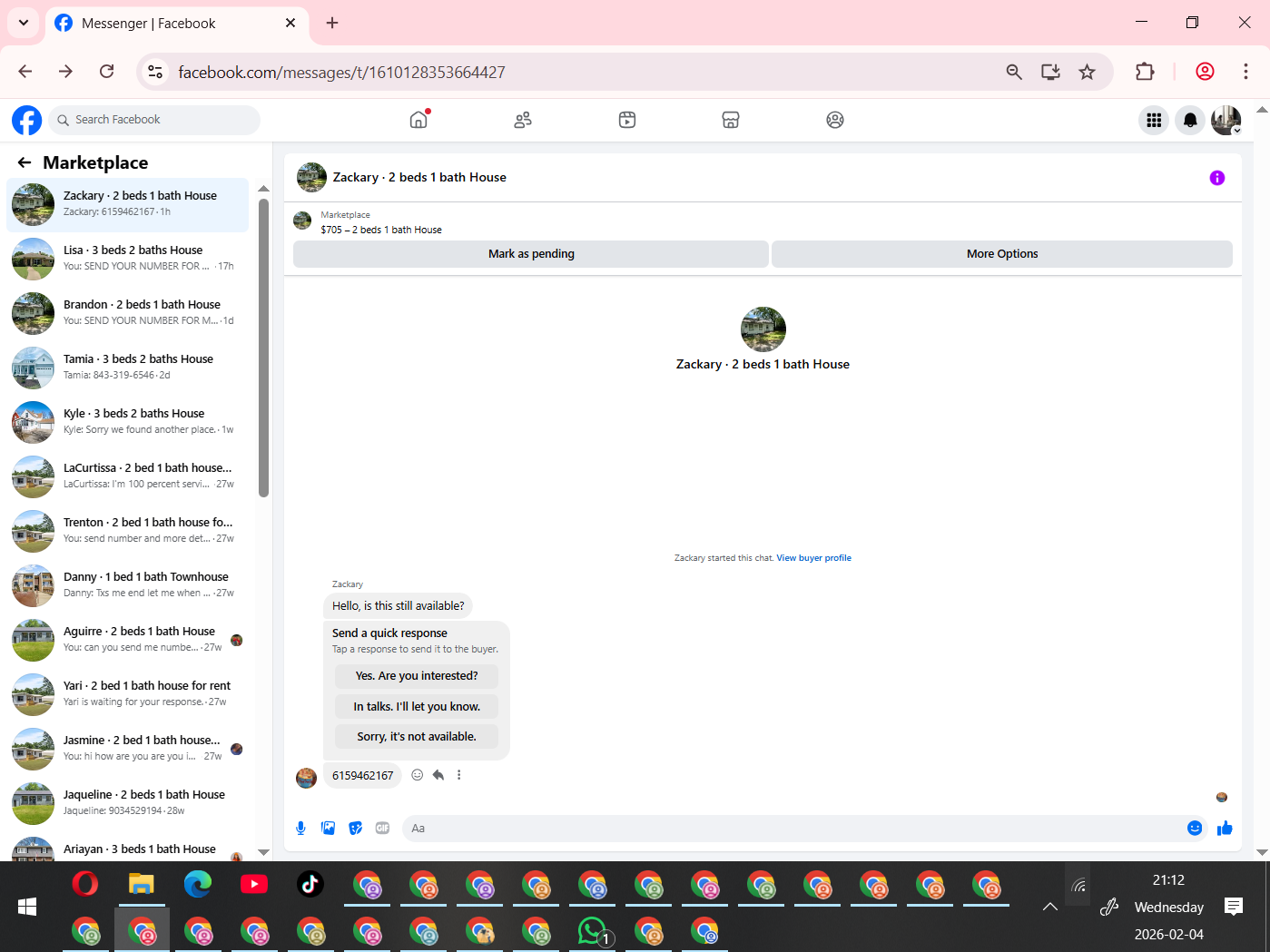Open more options for 6159462167 message
The image size is (1270, 952).
click(x=459, y=775)
